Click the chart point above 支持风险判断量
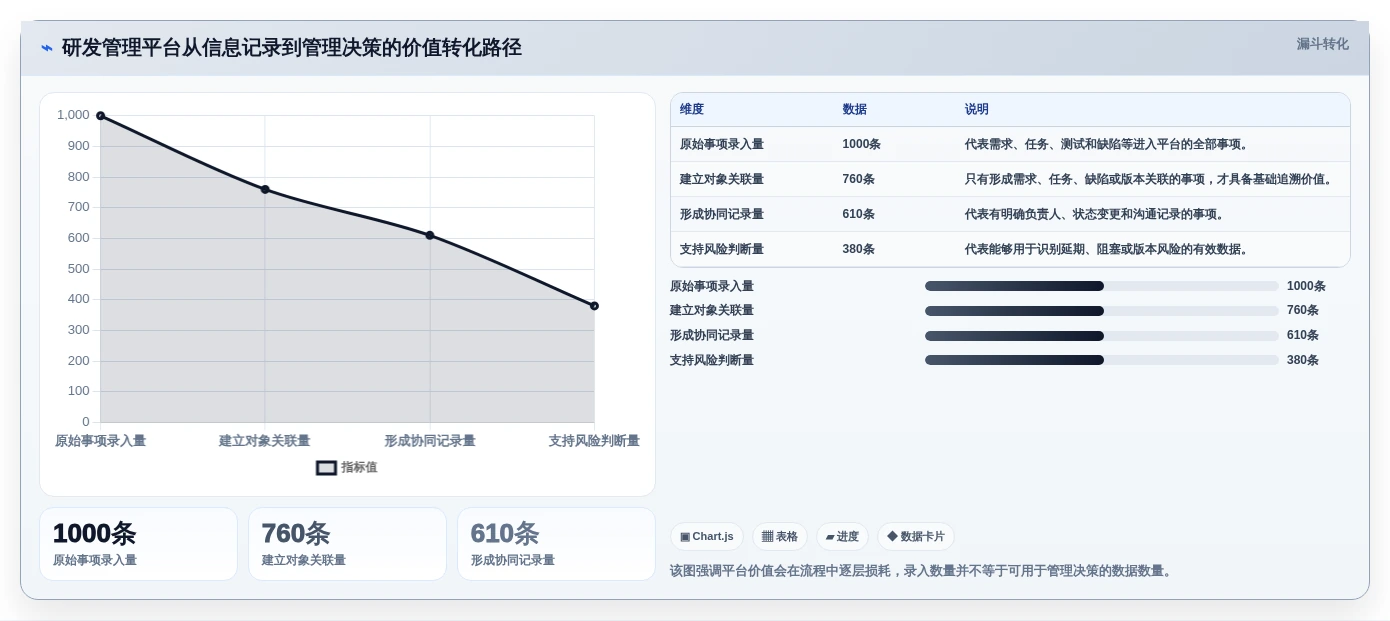 coord(594,306)
